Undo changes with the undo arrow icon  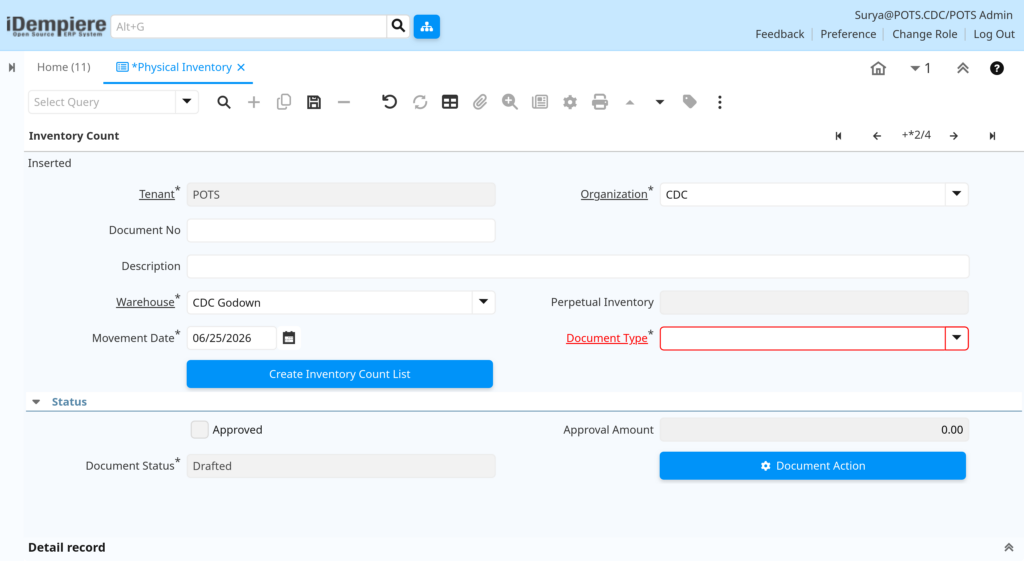pyautogui.click(x=389, y=102)
